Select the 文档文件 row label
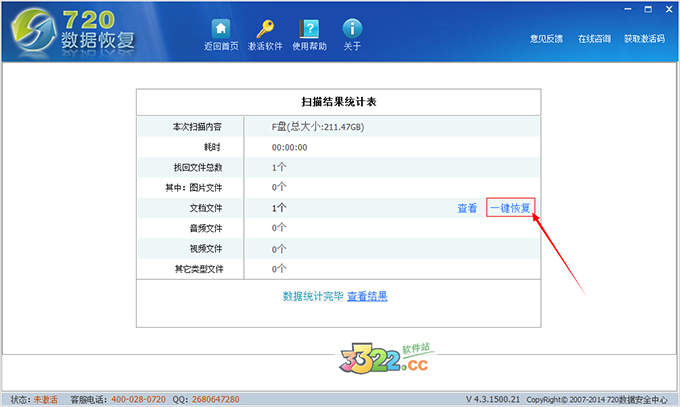Image resolution: width=680 pixels, height=407 pixels. point(206,208)
